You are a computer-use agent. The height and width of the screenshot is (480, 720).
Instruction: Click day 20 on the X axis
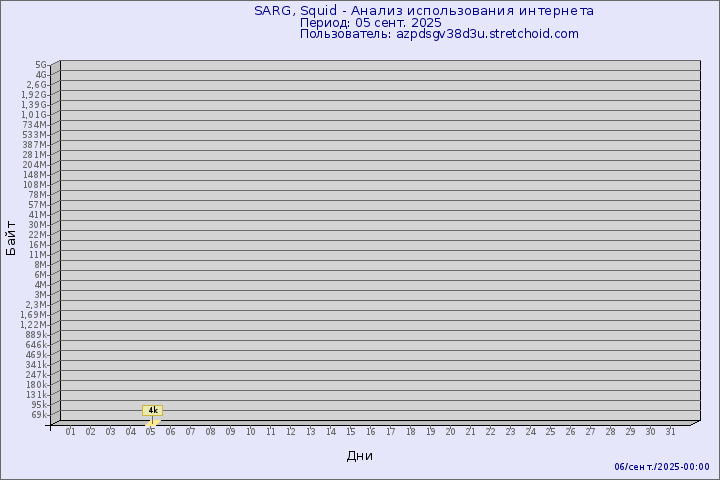click(450, 432)
